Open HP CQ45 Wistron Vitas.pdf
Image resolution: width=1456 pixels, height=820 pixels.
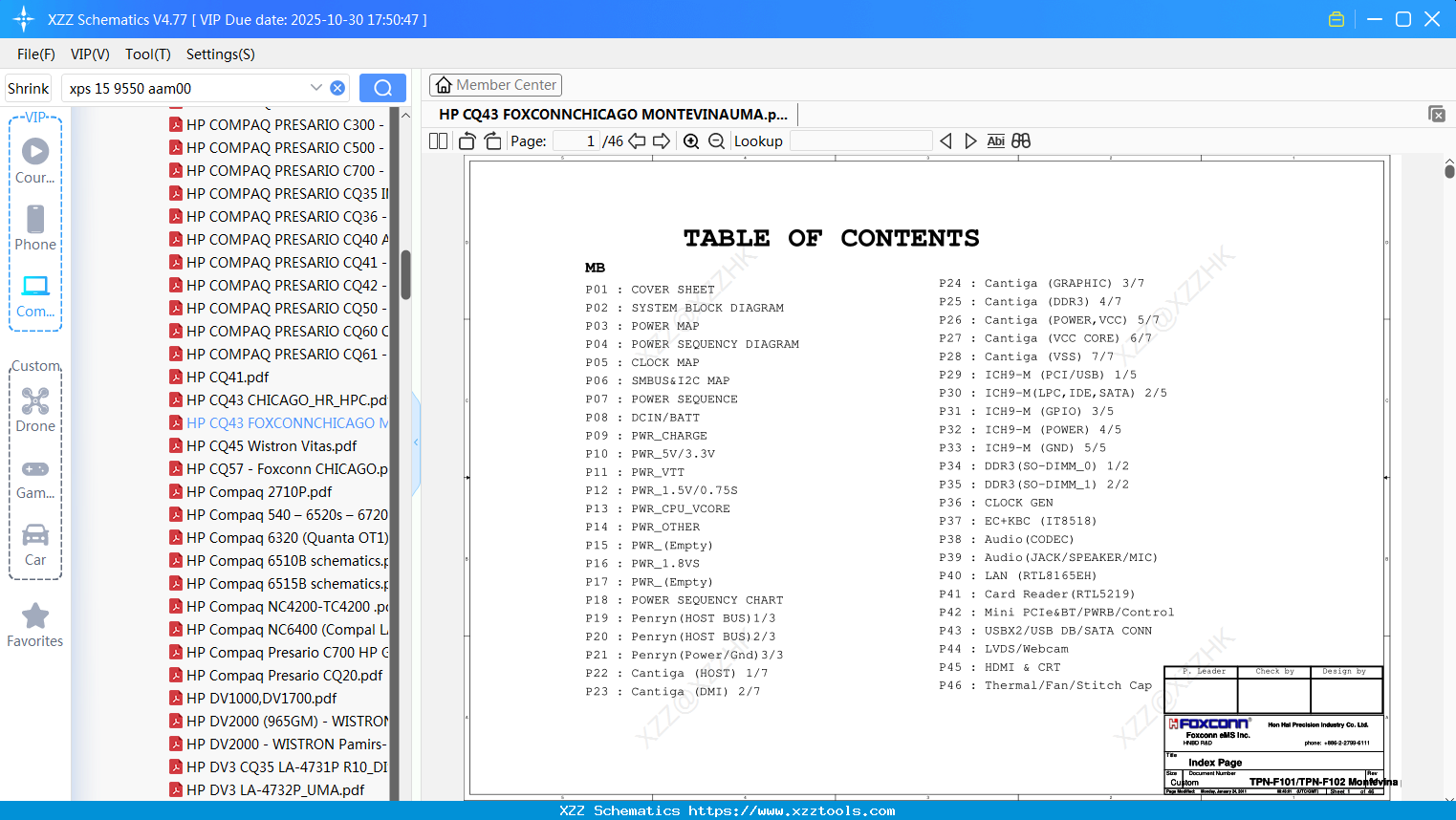point(264,445)
